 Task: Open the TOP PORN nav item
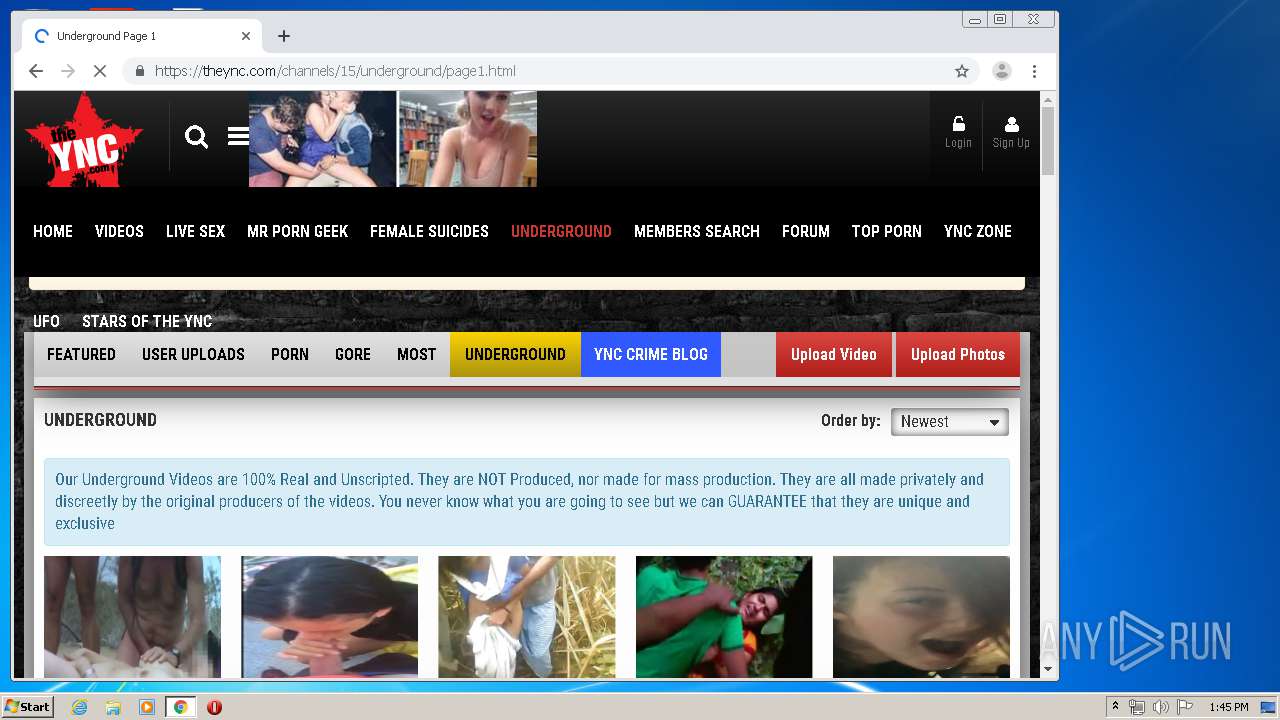coord(886,231)
